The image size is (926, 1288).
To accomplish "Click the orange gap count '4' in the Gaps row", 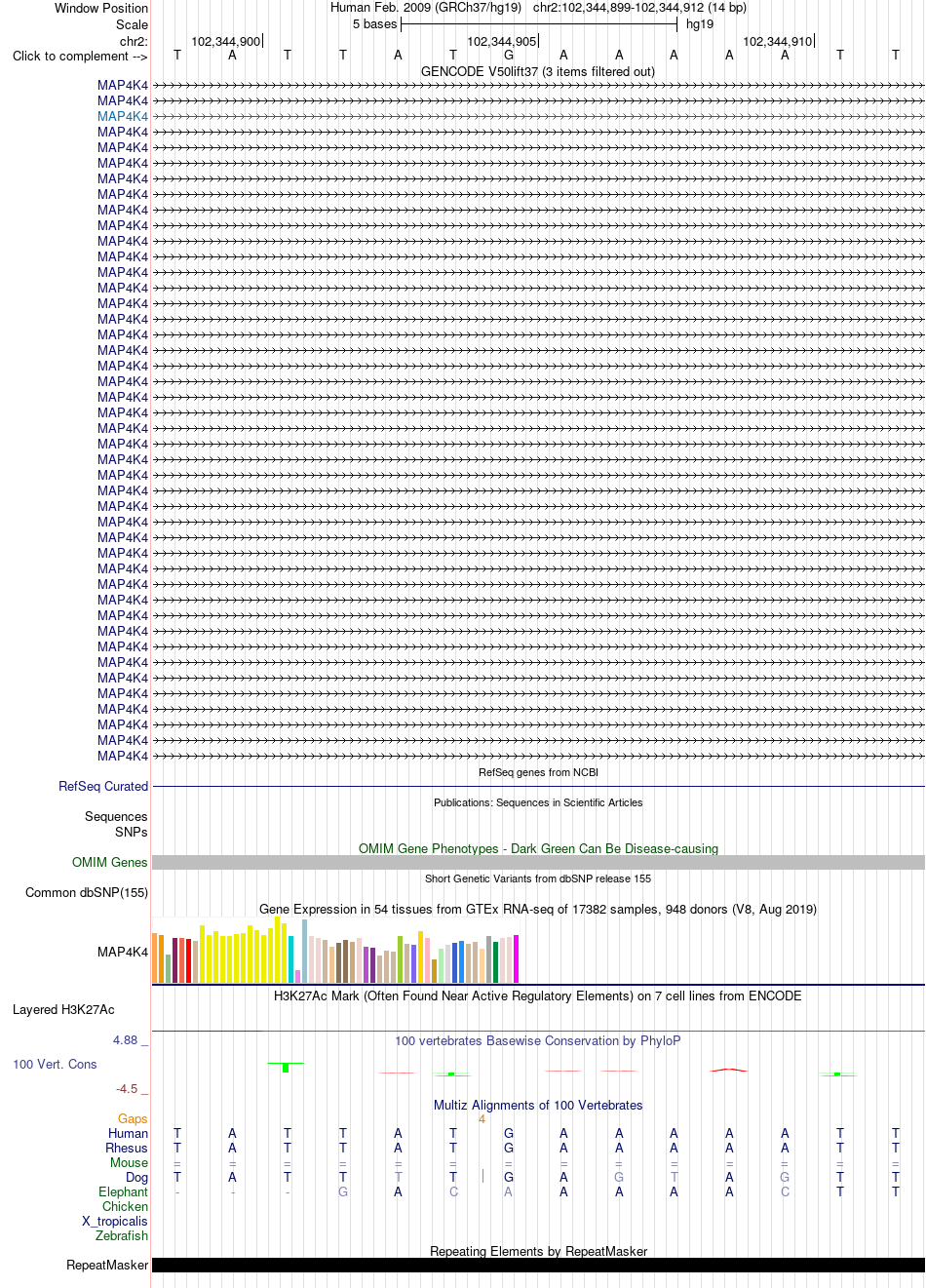I will 482,1119.
